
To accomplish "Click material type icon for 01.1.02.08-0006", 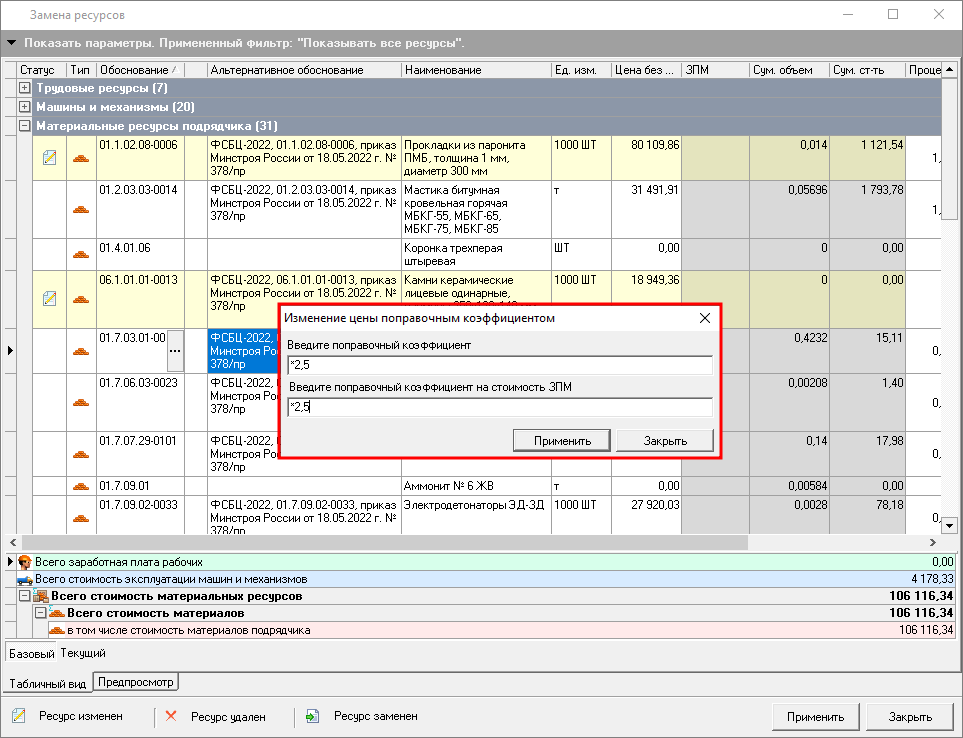I will click(x=81, y=158).
